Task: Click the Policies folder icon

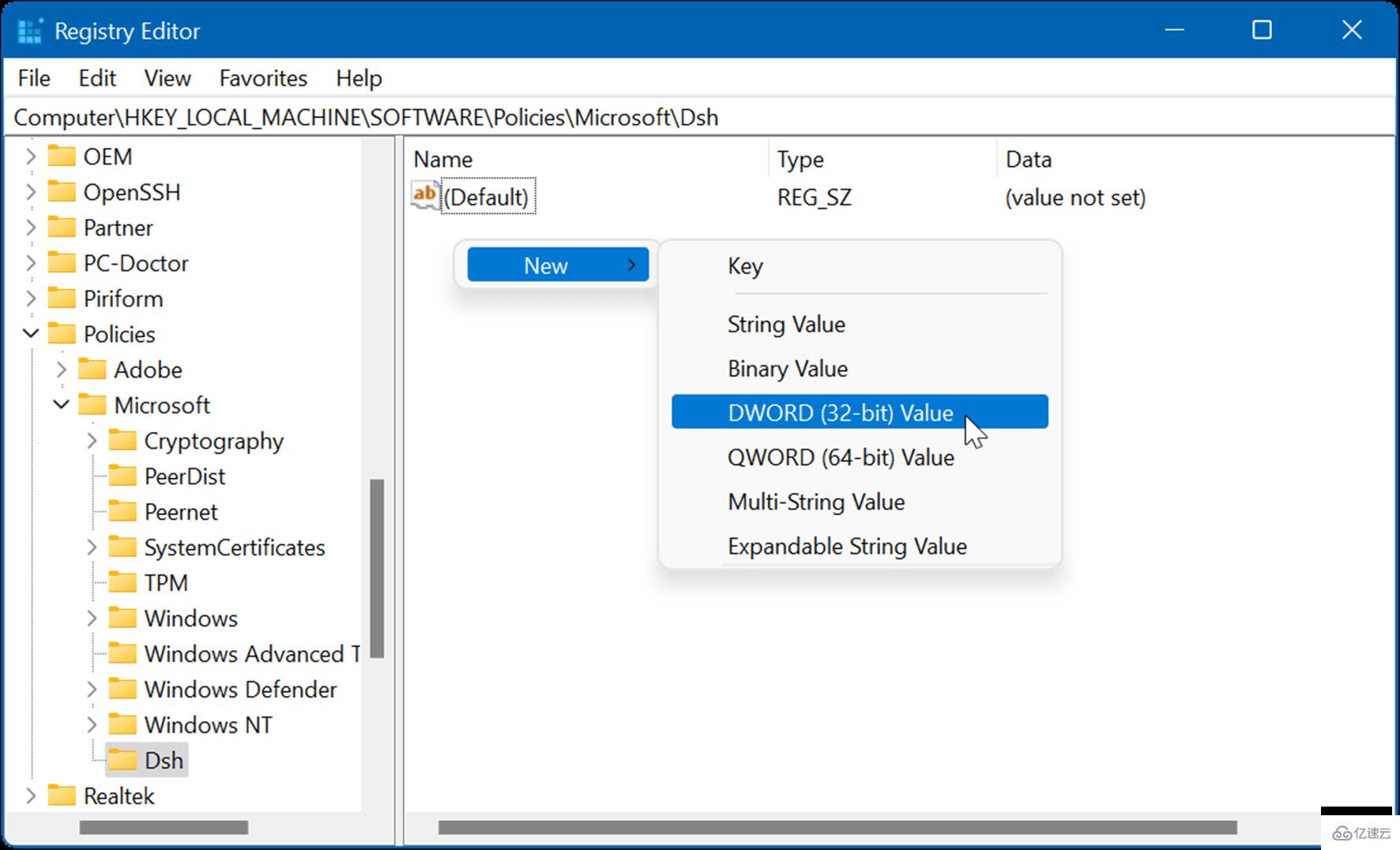Action: pos(62,333)
